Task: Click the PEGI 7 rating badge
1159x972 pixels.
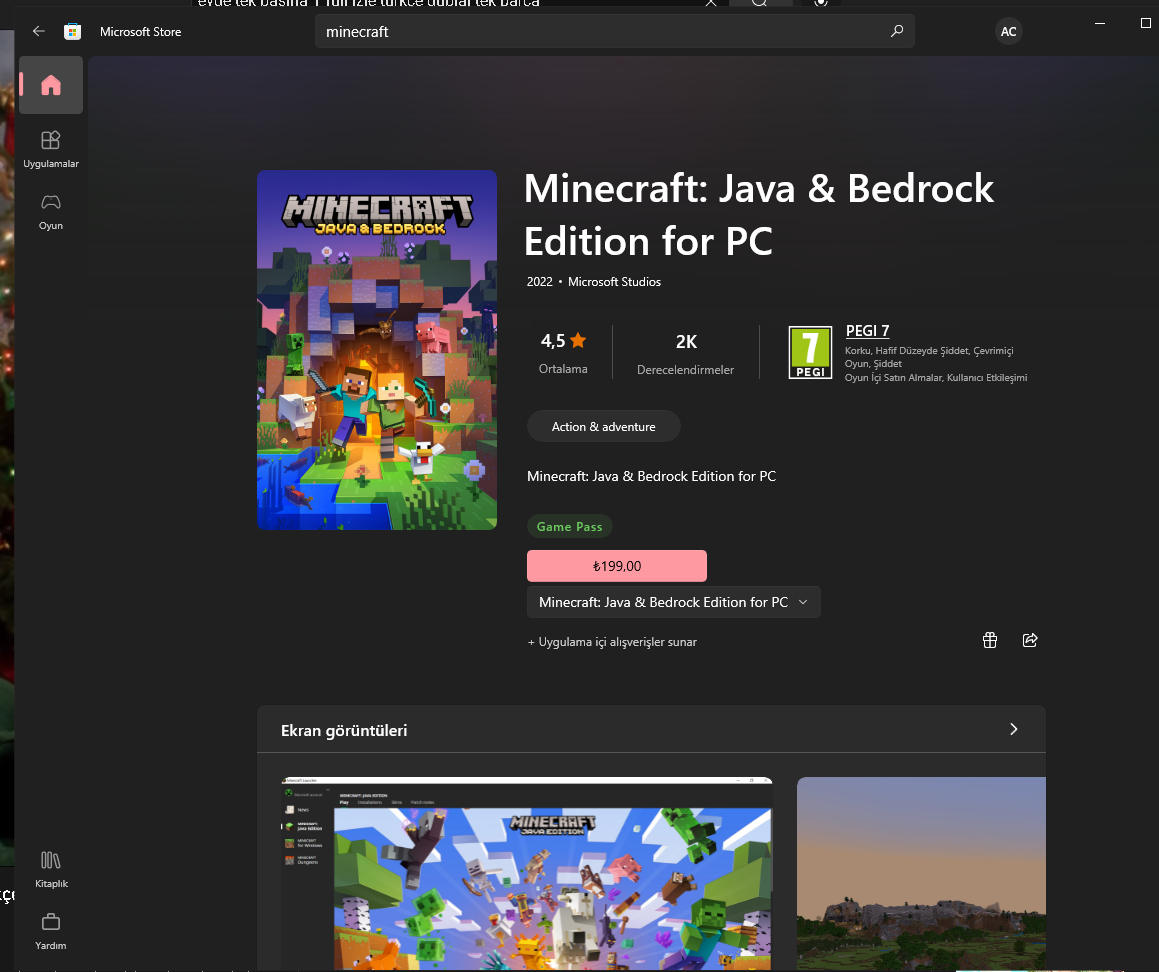Action: pos(810,353)
